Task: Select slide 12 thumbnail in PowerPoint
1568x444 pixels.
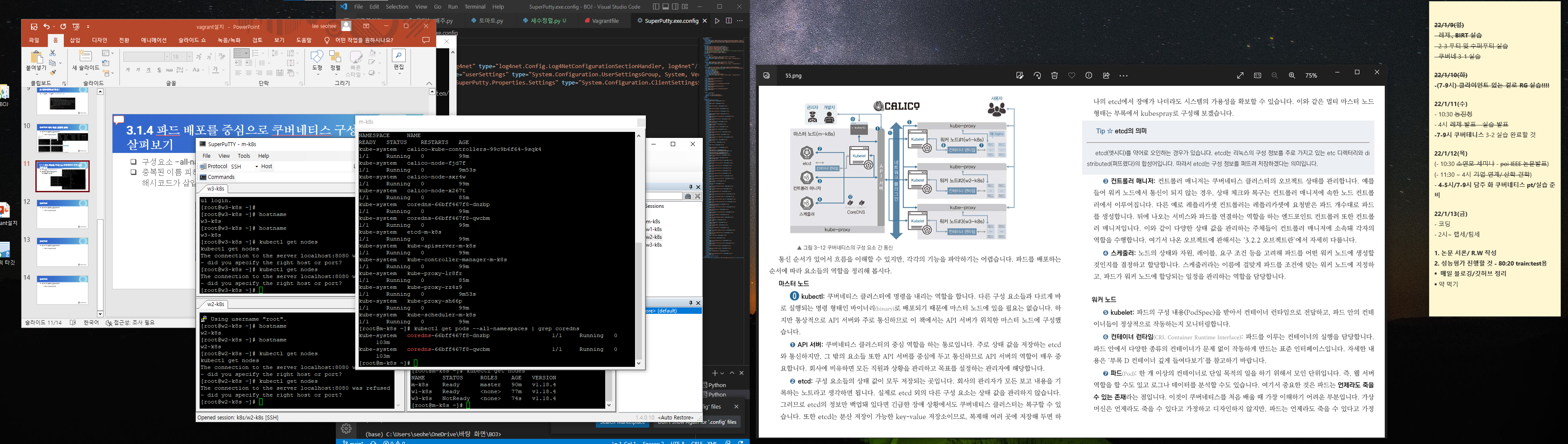Action: pyautogui.click(x=62, y=214)
